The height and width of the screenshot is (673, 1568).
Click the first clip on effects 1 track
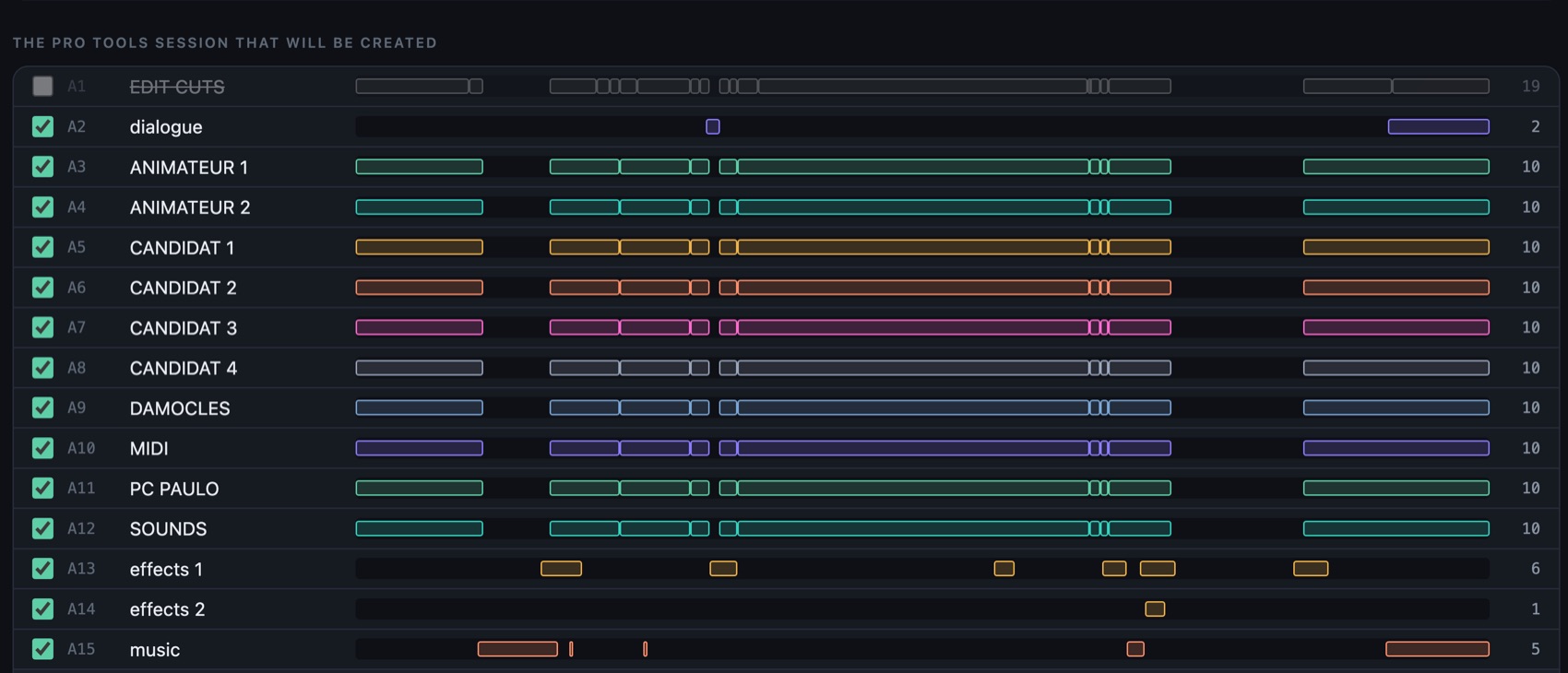coord(561,569)
